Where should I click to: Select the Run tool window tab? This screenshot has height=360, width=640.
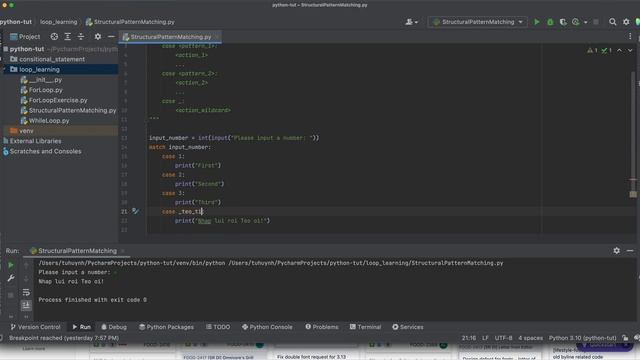(x=82, y=327)
